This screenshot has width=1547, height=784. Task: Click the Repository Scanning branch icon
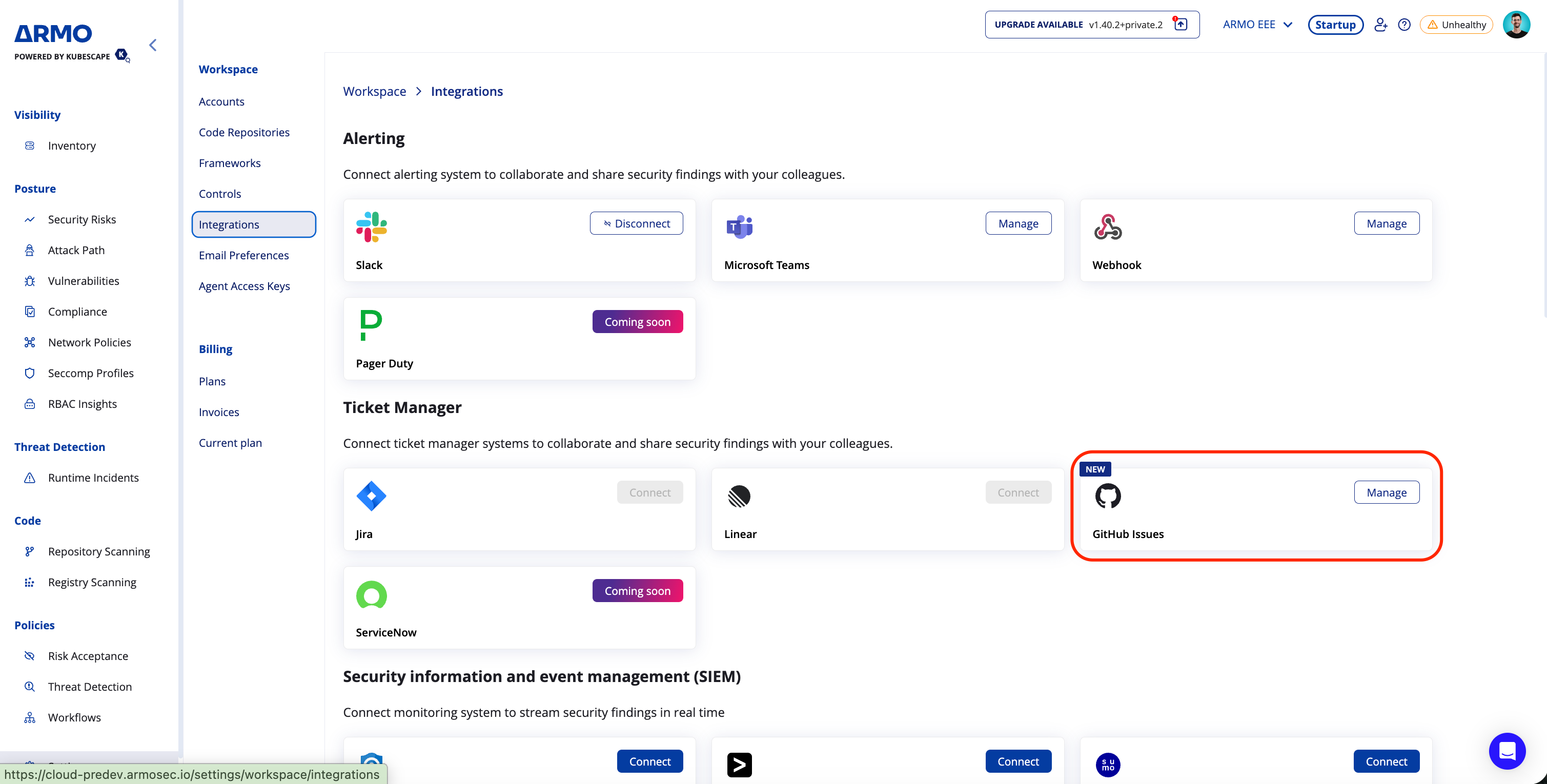point(29,552)
